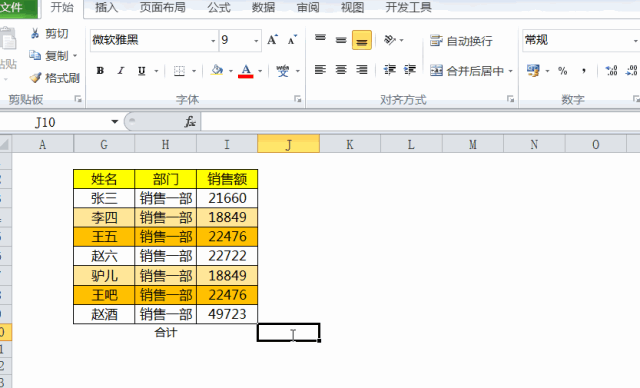Screen dimensions: 640x388
Task: Switch to the 数据 tab
Action: tap(263, 8)
